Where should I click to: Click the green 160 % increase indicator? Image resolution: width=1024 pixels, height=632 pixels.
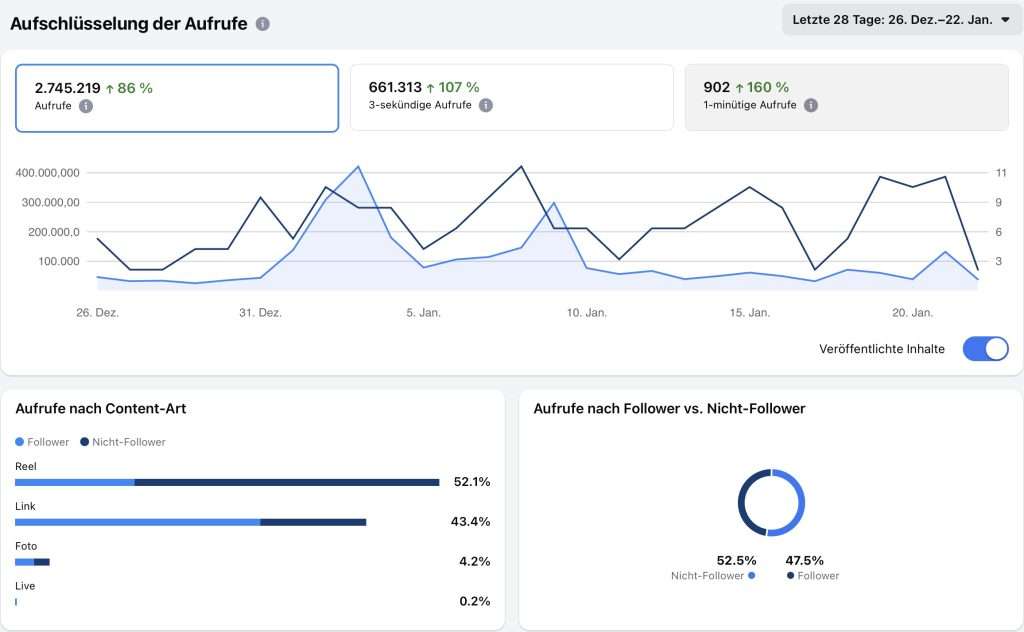(x=762, y=87)
